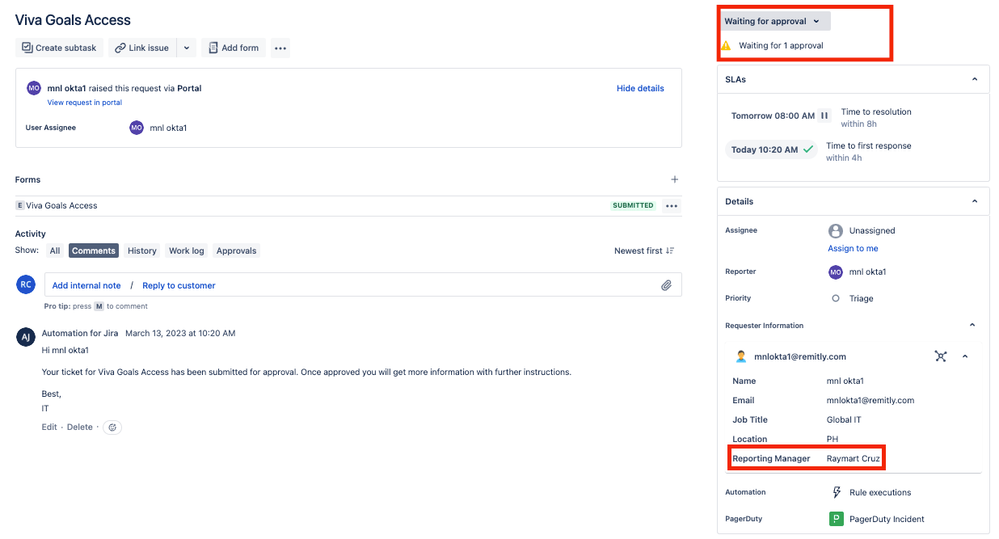
Task: Click the Job Title value Global IT
Action: click(844, 420)
